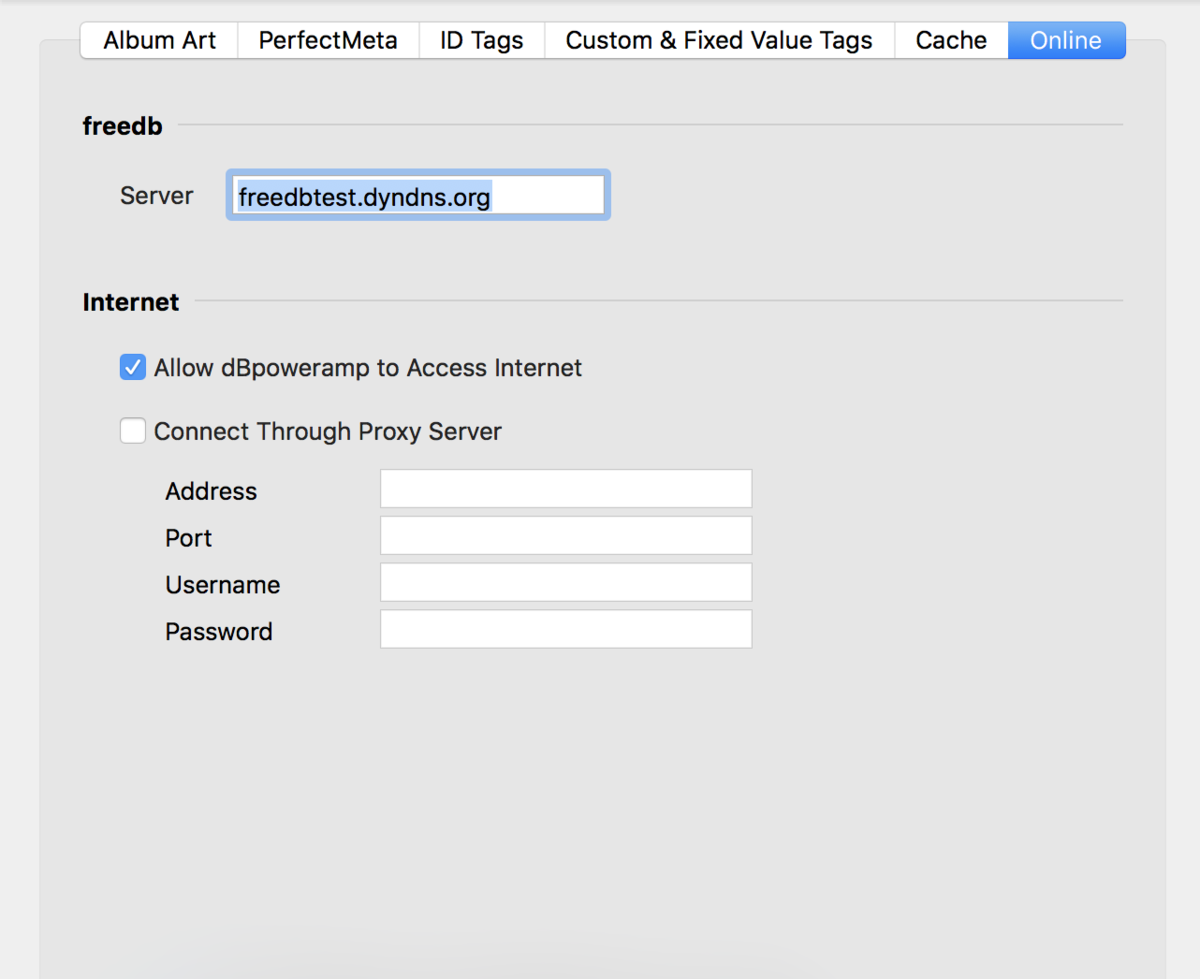Click the Port input field
This screenshot has width=1200, height=979.
click(565, 535)
